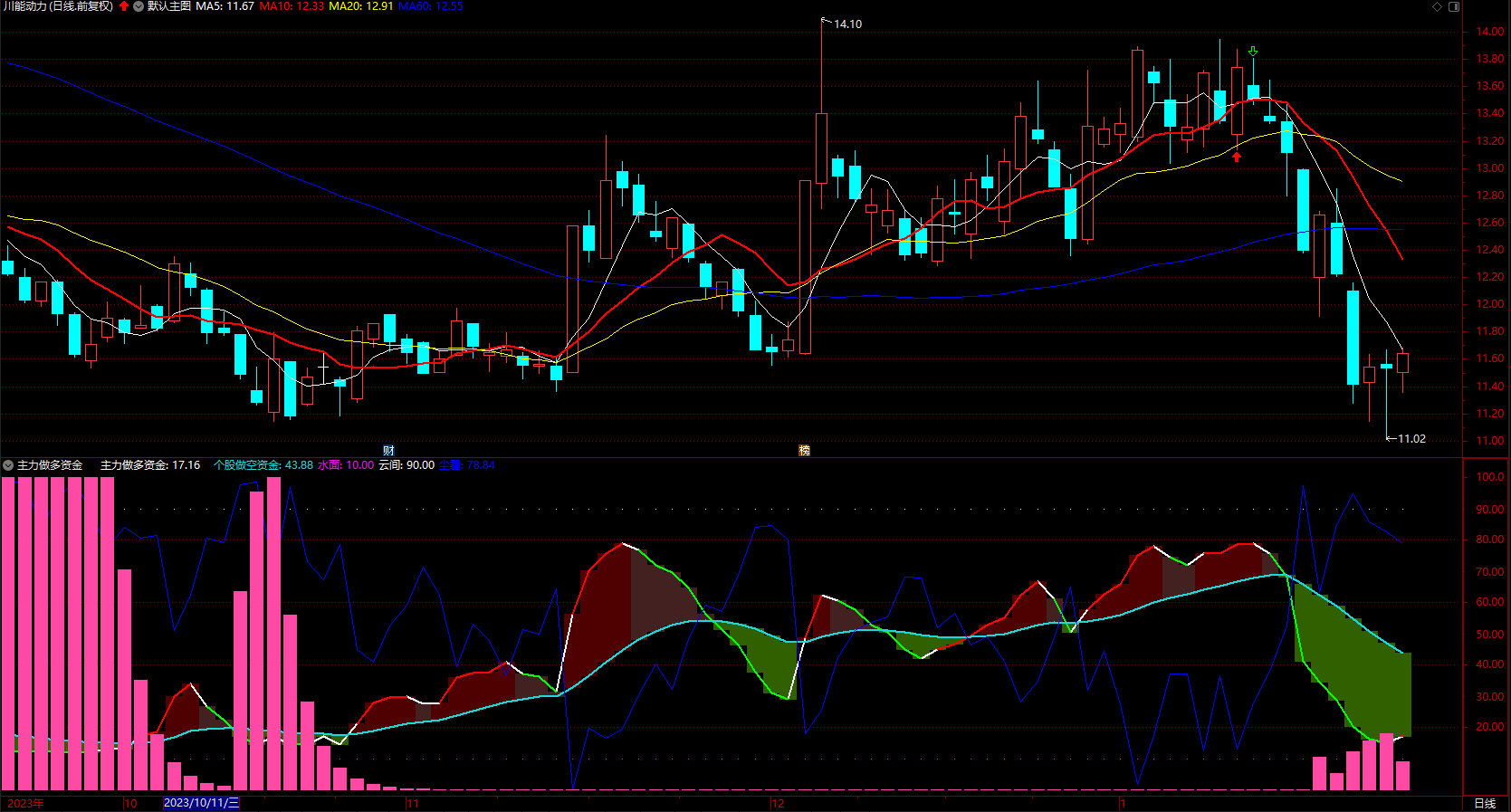The height and width of the screenshot is (812, 1511).
Task: Select the 川能动力(日线.前复权) title
Action: [58, 6]
